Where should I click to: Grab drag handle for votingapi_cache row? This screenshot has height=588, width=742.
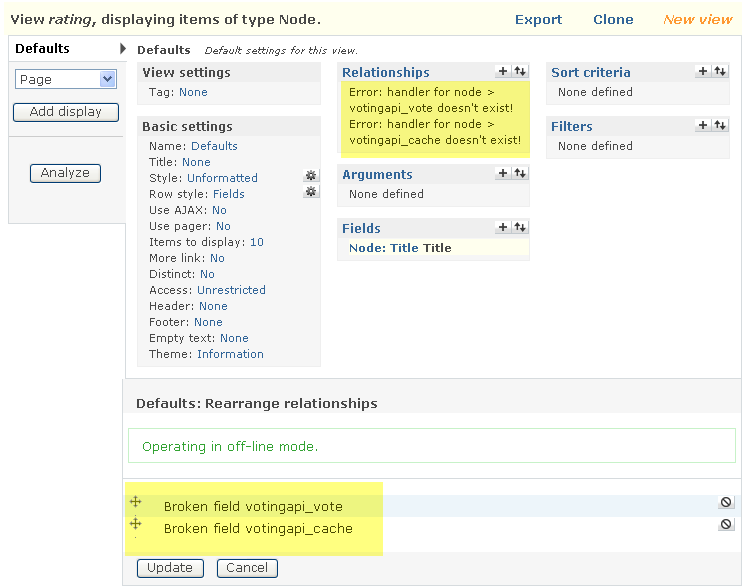[136, 524]
